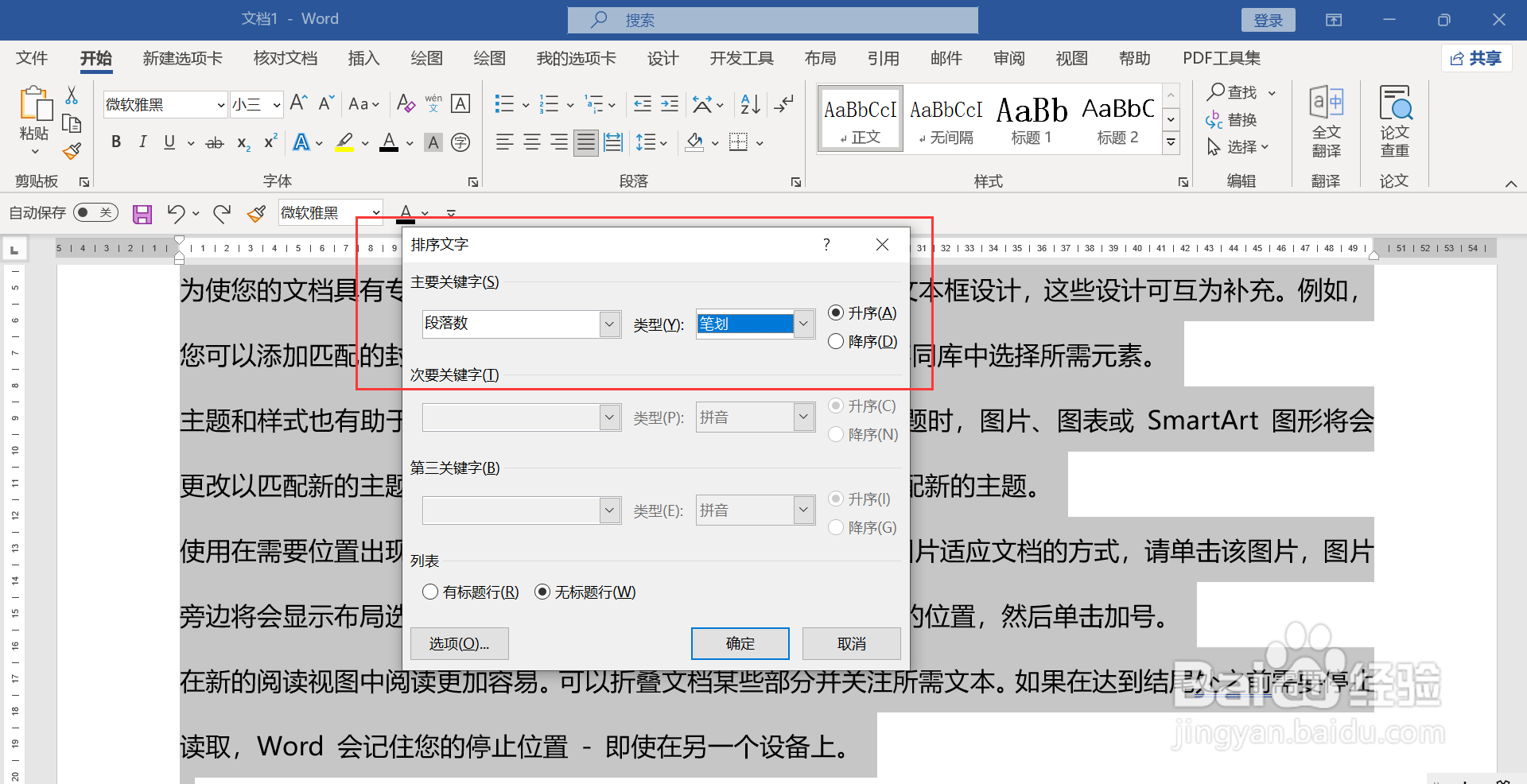Open the font name dropdown in ribbon
This screenshot has width=1527, height=784.
tap(221, 105)
